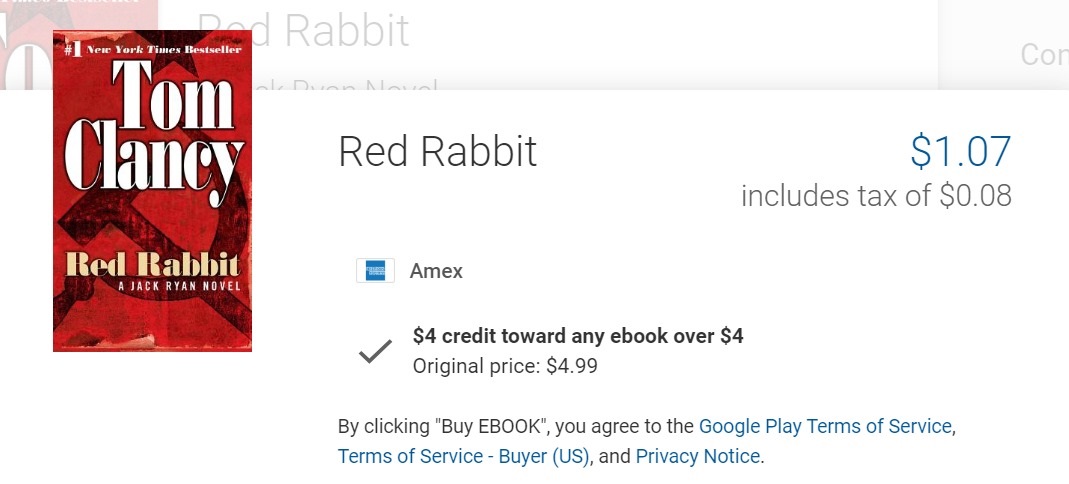Click the $1.07 total price

(960, 151)
